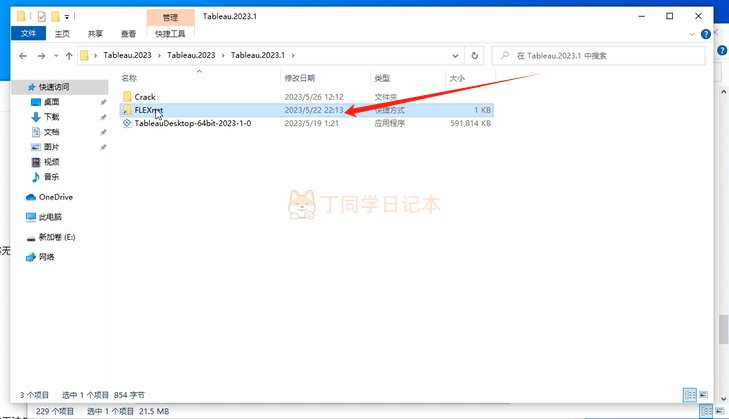Unpin 下载 using its pin icon

103,117
